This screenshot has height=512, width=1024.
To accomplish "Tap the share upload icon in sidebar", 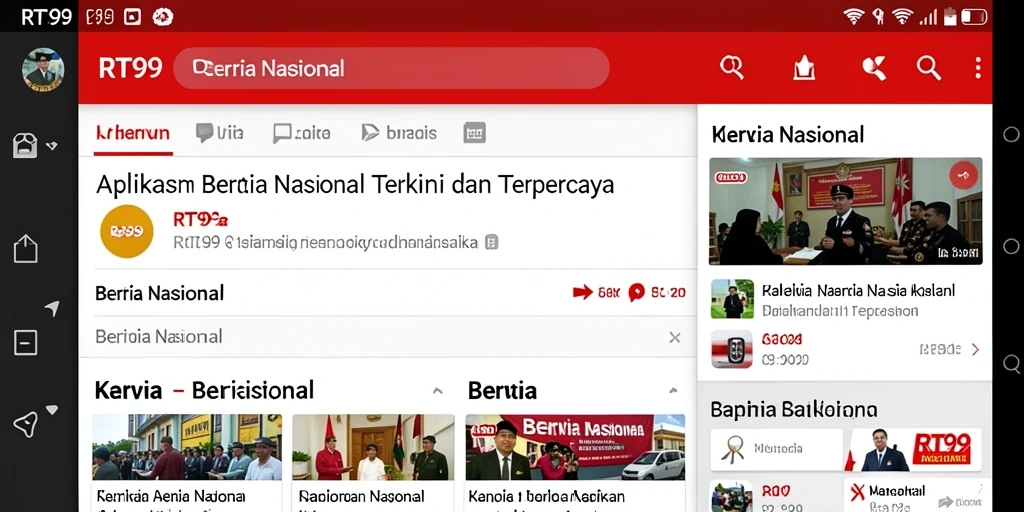I will click(x=25, y=249).
